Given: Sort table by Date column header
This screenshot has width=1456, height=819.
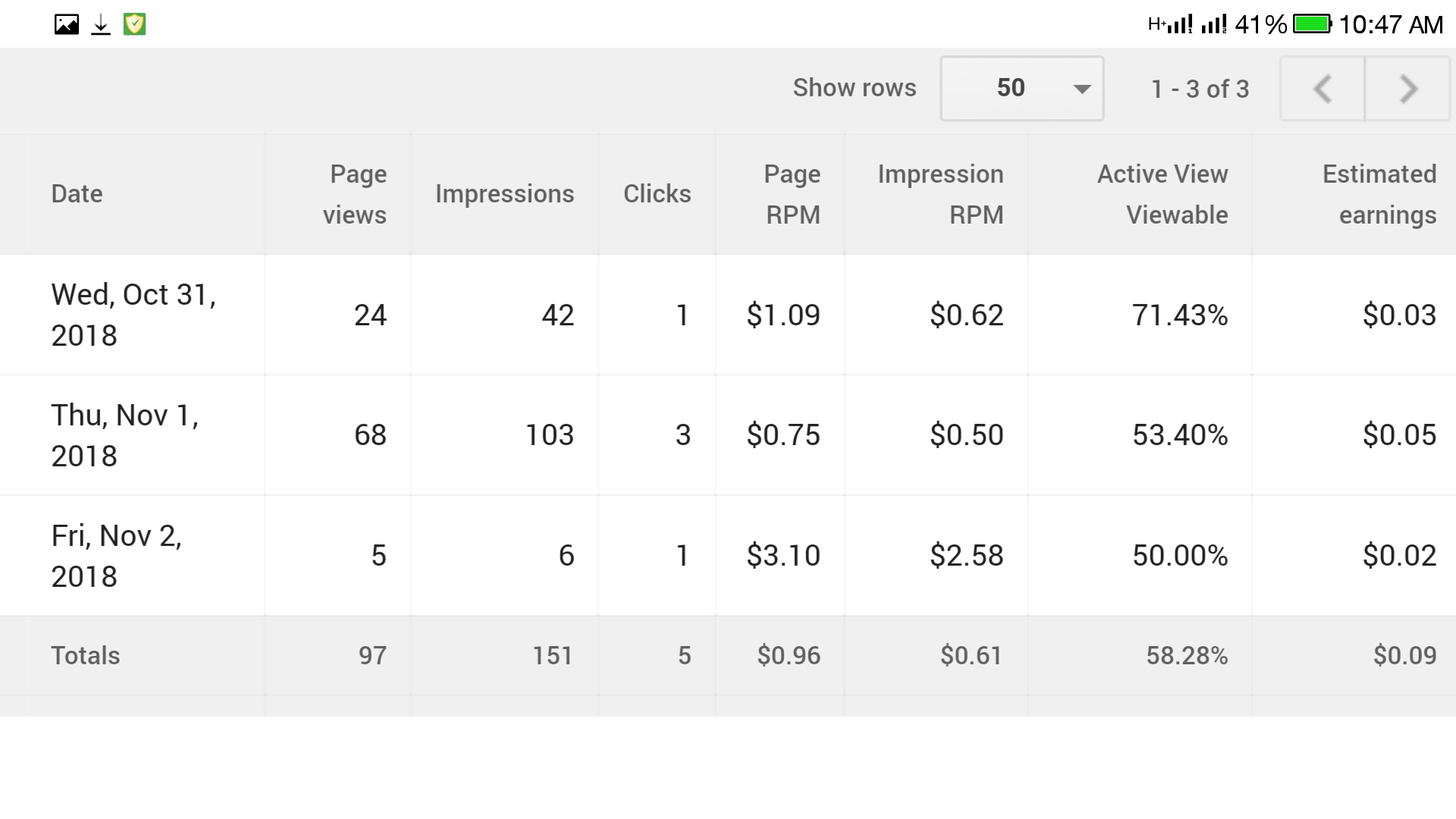Looking at the screenshot, I should click(77, 194).
